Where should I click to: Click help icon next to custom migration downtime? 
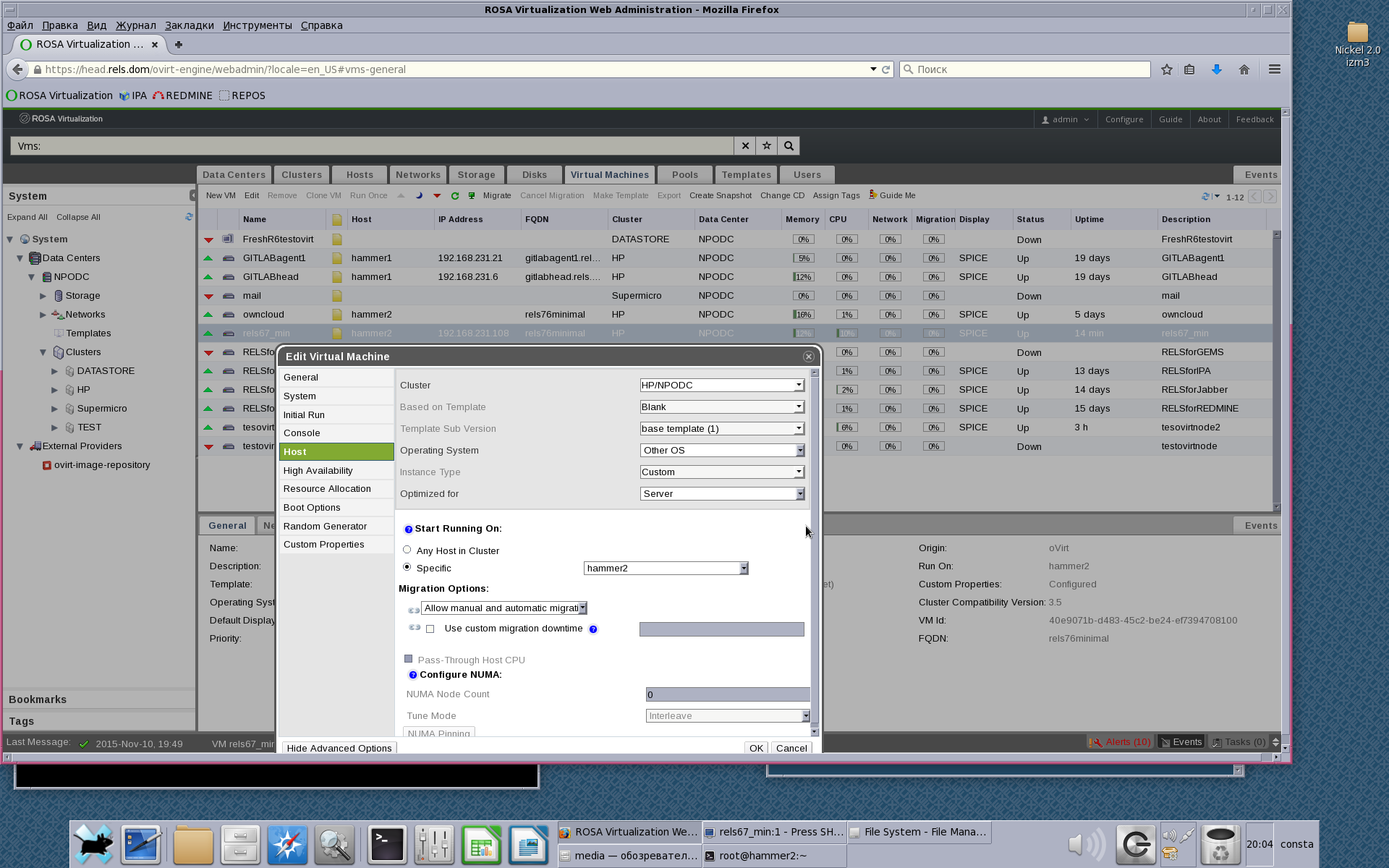click(x=593, y=629)
